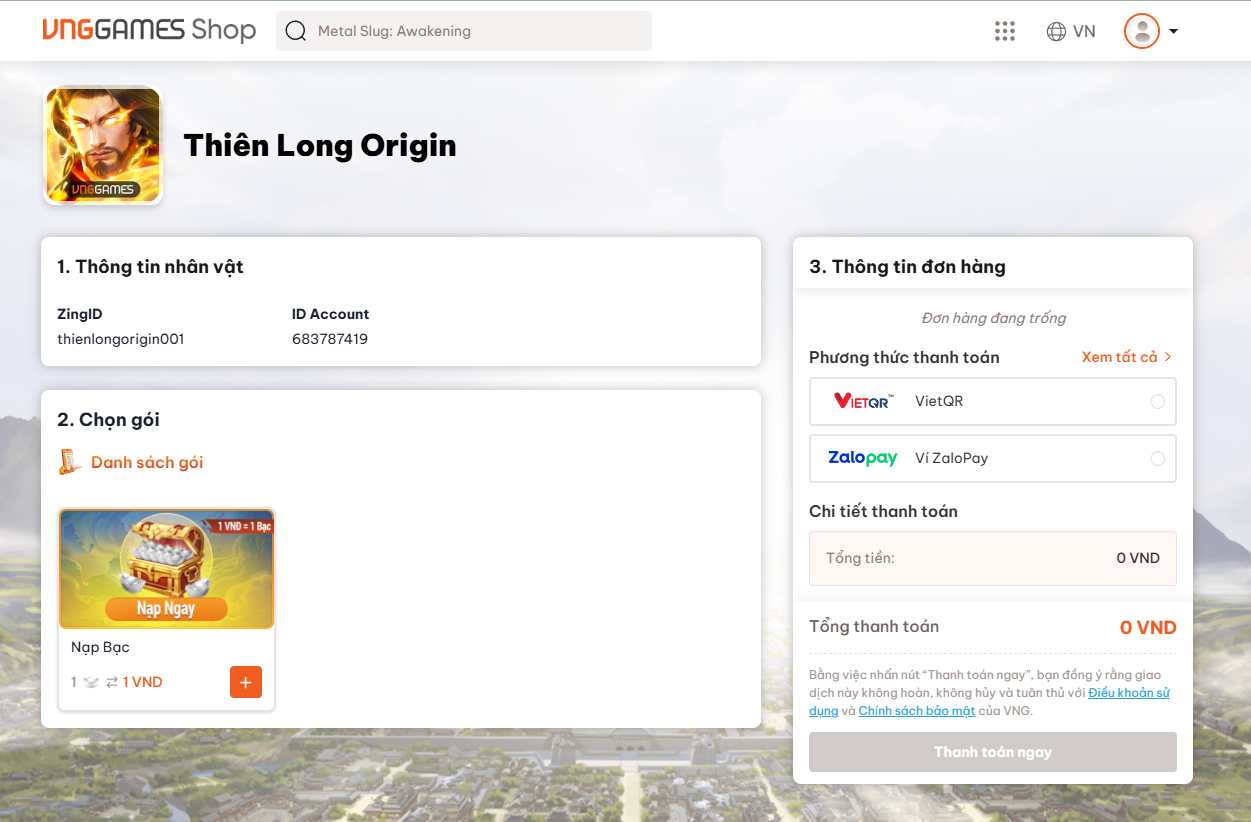Screen dimensions: 1251x822
Task: Click the ZingID field label
Action: 80,314
